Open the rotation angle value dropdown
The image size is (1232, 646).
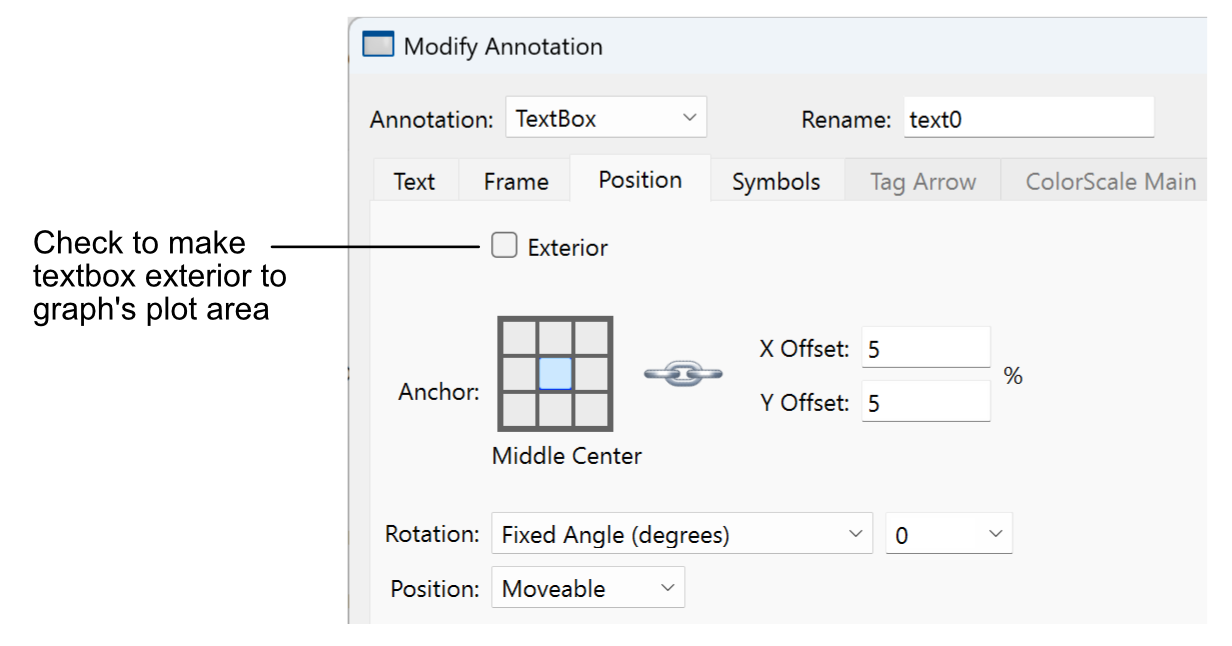pyautogui.click(x=948, y=534)
